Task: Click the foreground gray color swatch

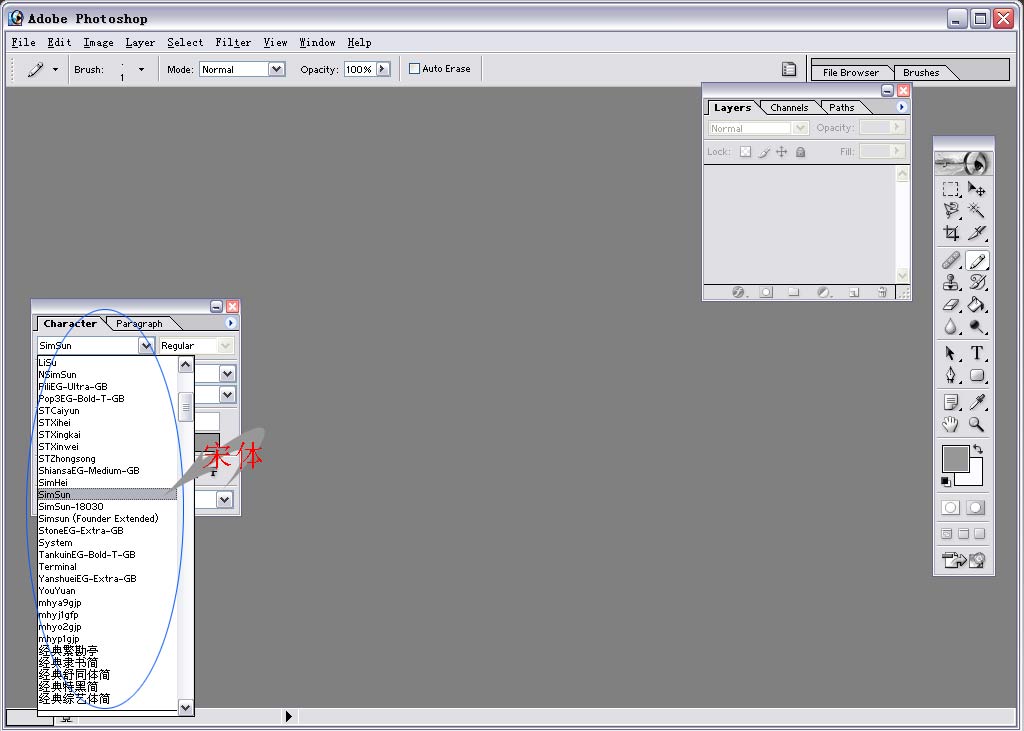Action: [955, 458]
